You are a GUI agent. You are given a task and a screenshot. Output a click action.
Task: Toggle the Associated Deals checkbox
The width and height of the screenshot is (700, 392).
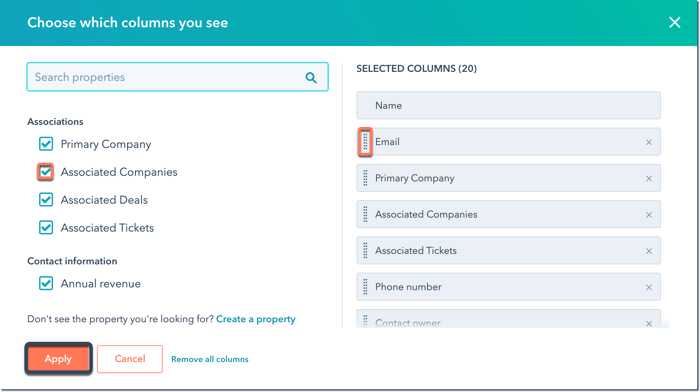[46, 200]
